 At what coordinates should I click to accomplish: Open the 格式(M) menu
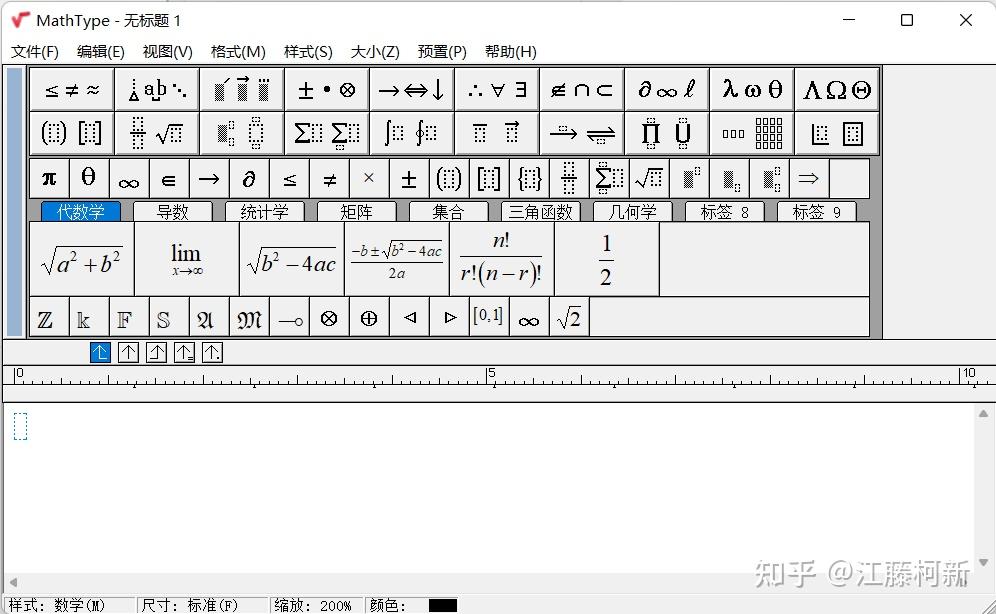click(x=238, y=51)
